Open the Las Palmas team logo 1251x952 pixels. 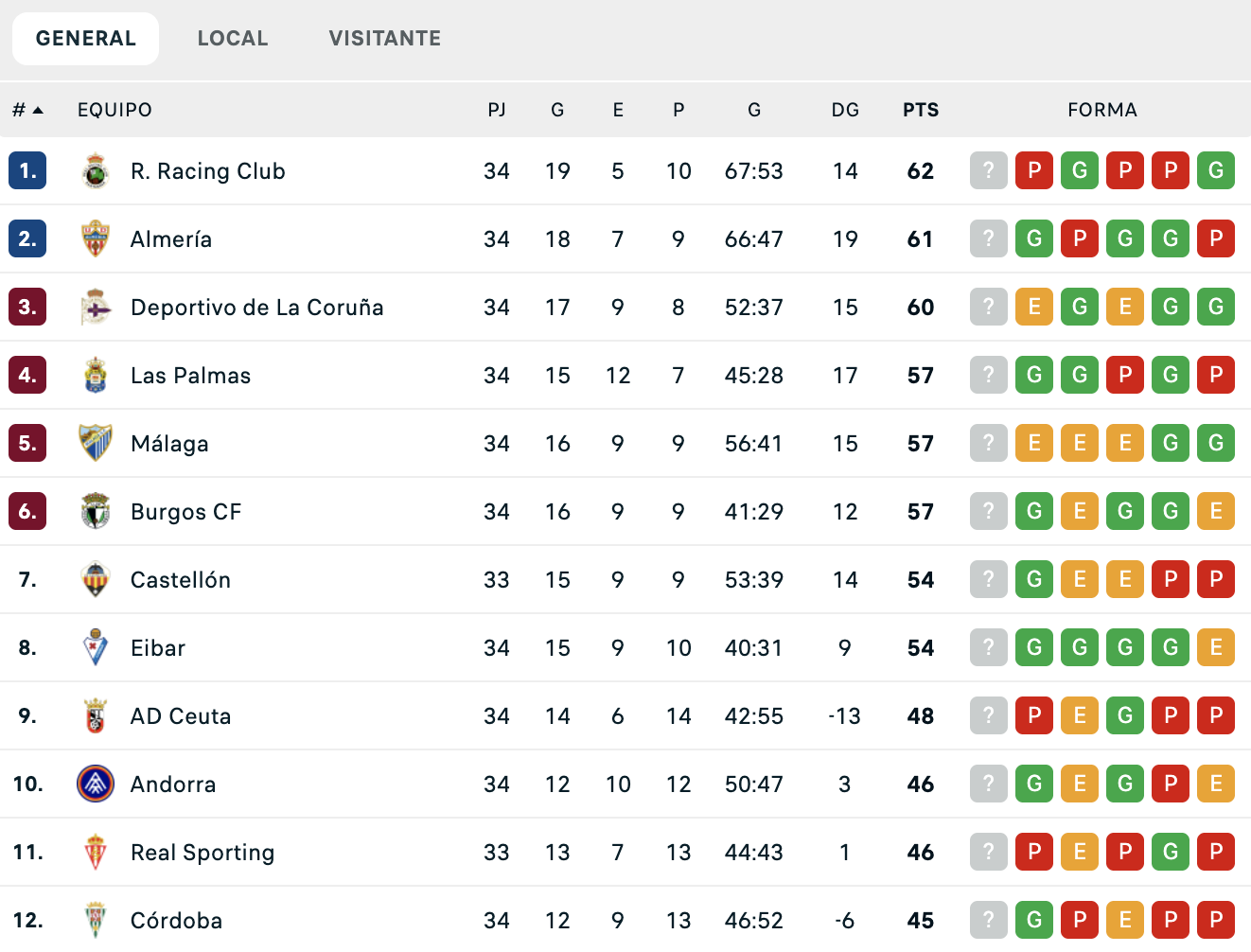tap(95, 375)
